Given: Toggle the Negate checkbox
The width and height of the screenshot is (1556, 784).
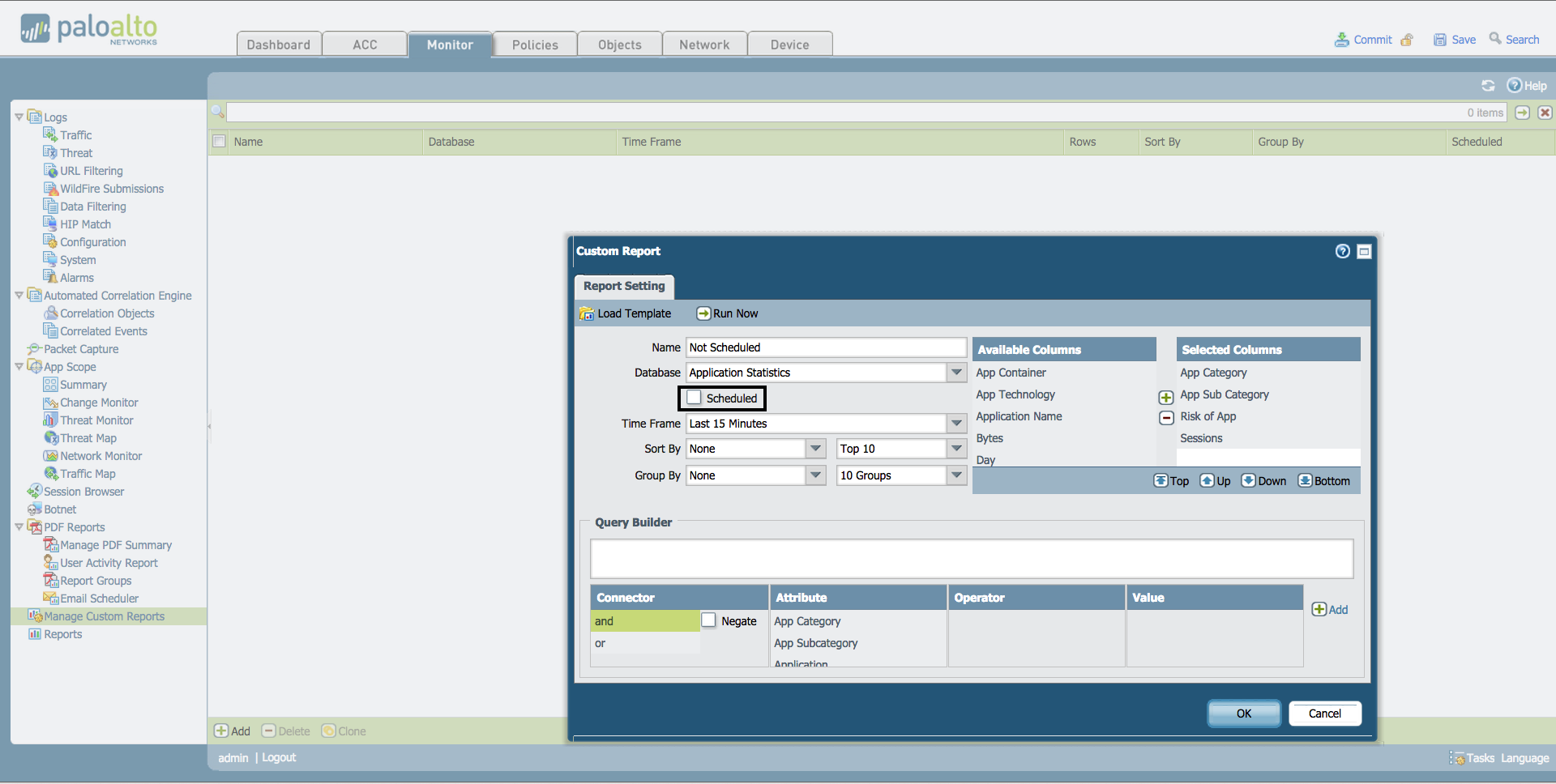Looking at the screenshot, I should click(709, 620).
